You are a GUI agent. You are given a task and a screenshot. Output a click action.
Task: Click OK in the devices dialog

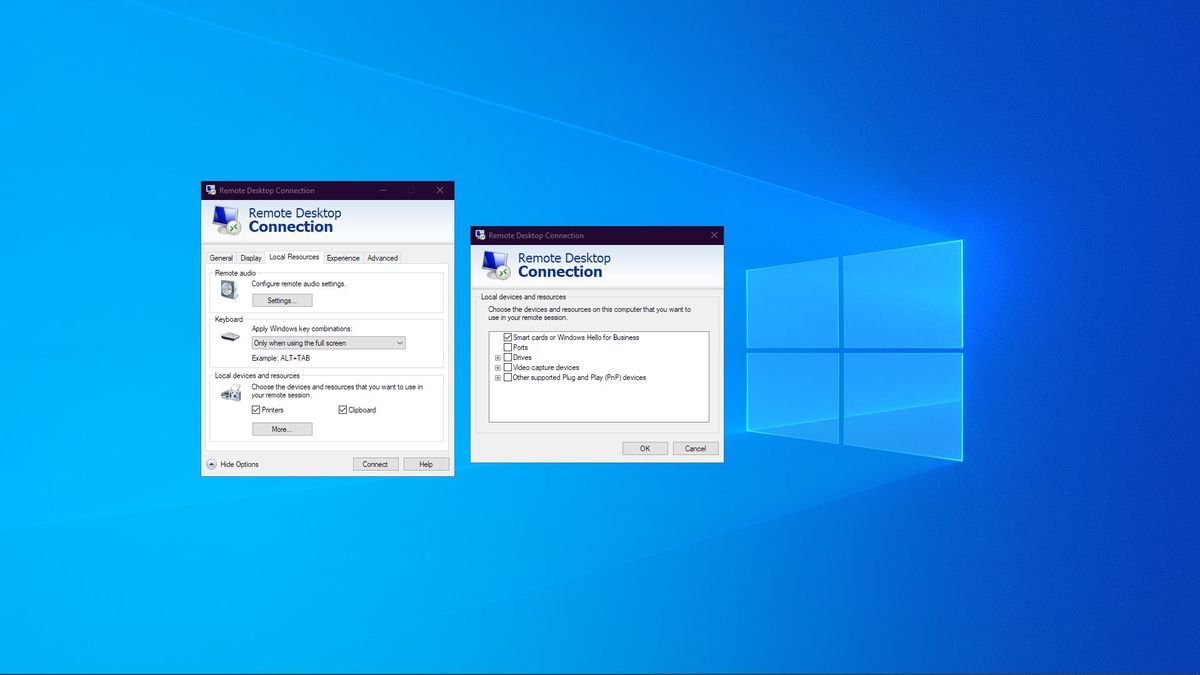645,449
